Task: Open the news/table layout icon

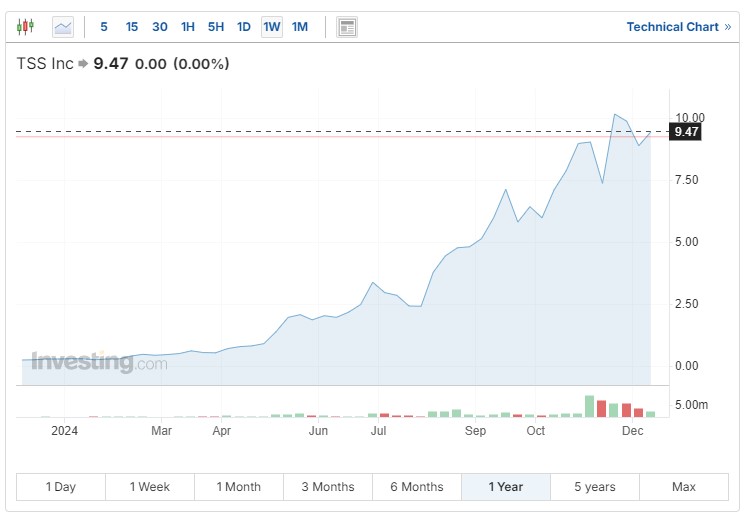Action: click(x=347, y=27)
